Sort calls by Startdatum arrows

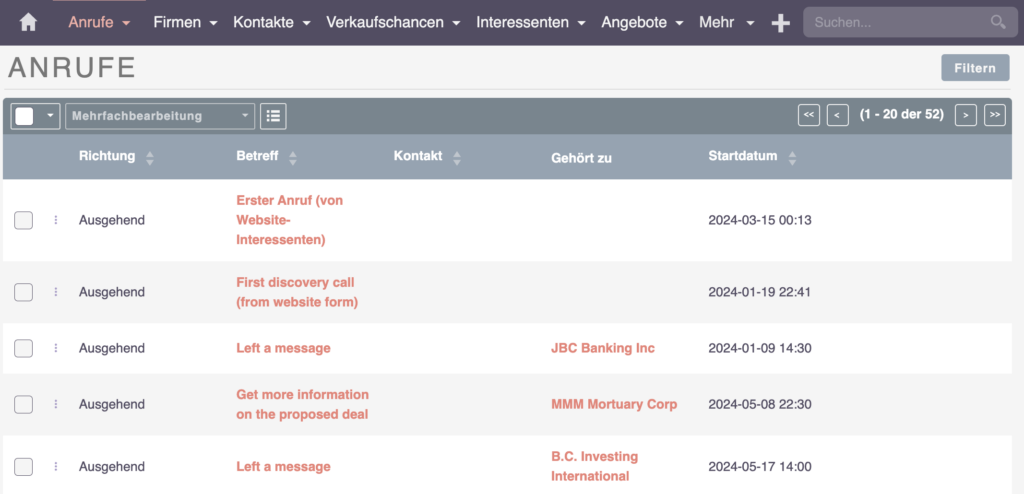(x=792, y=157)
